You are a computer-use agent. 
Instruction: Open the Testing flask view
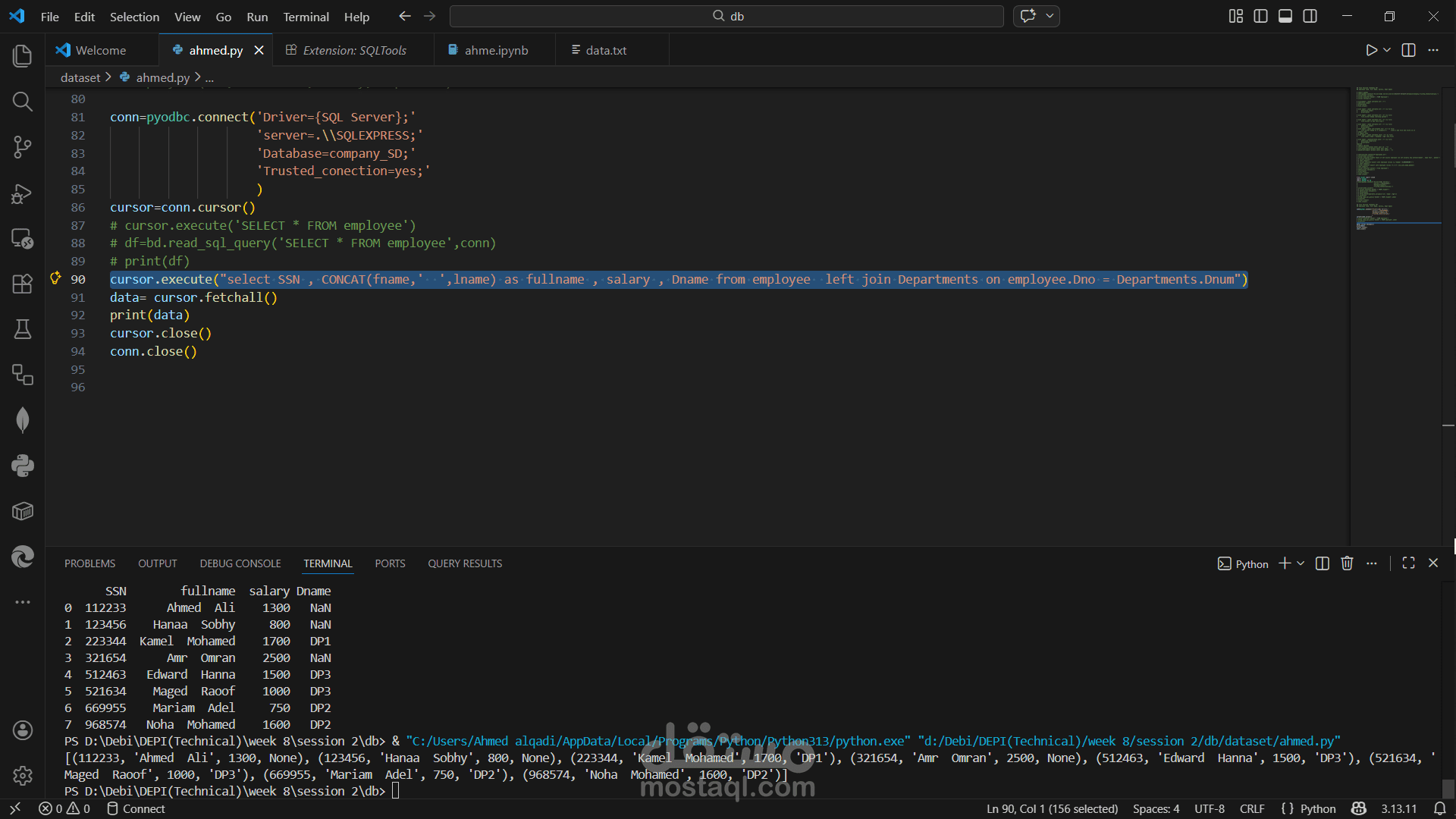[x=23, y=329]
